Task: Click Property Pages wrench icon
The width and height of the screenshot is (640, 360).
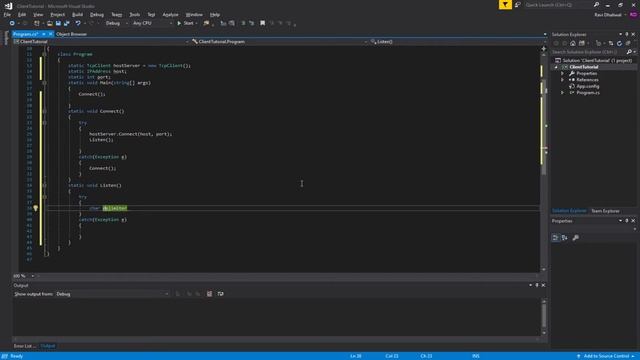Action: tap(576, 238)
